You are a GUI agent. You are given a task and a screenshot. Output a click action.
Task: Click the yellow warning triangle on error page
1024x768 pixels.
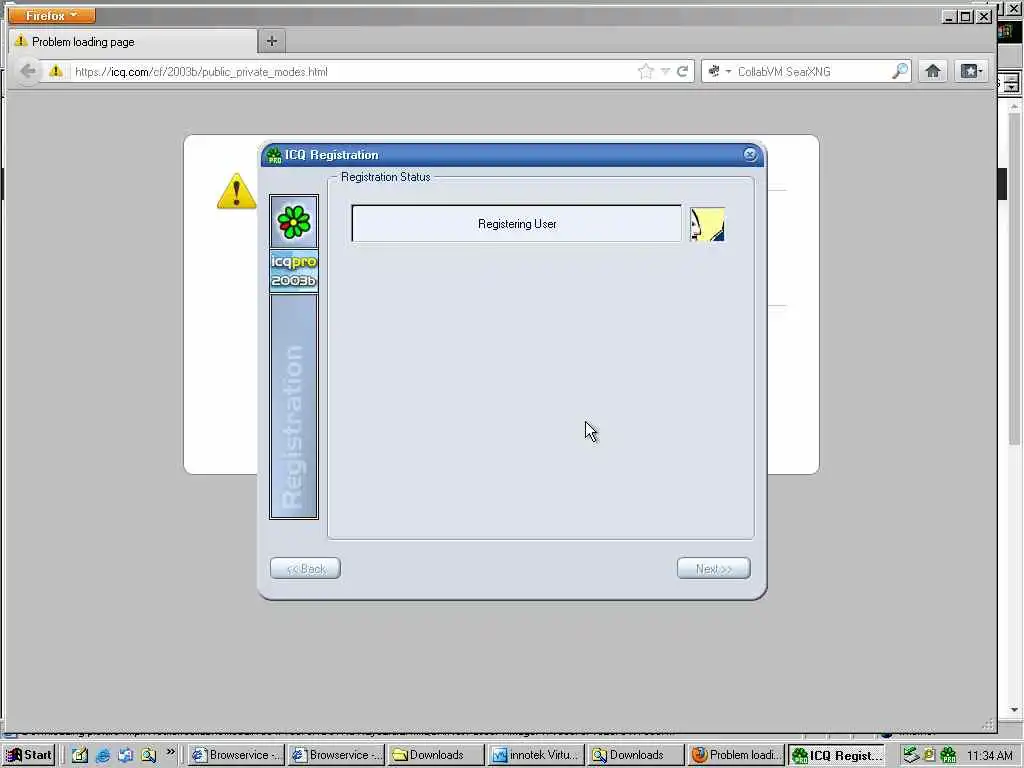point(236,191)
